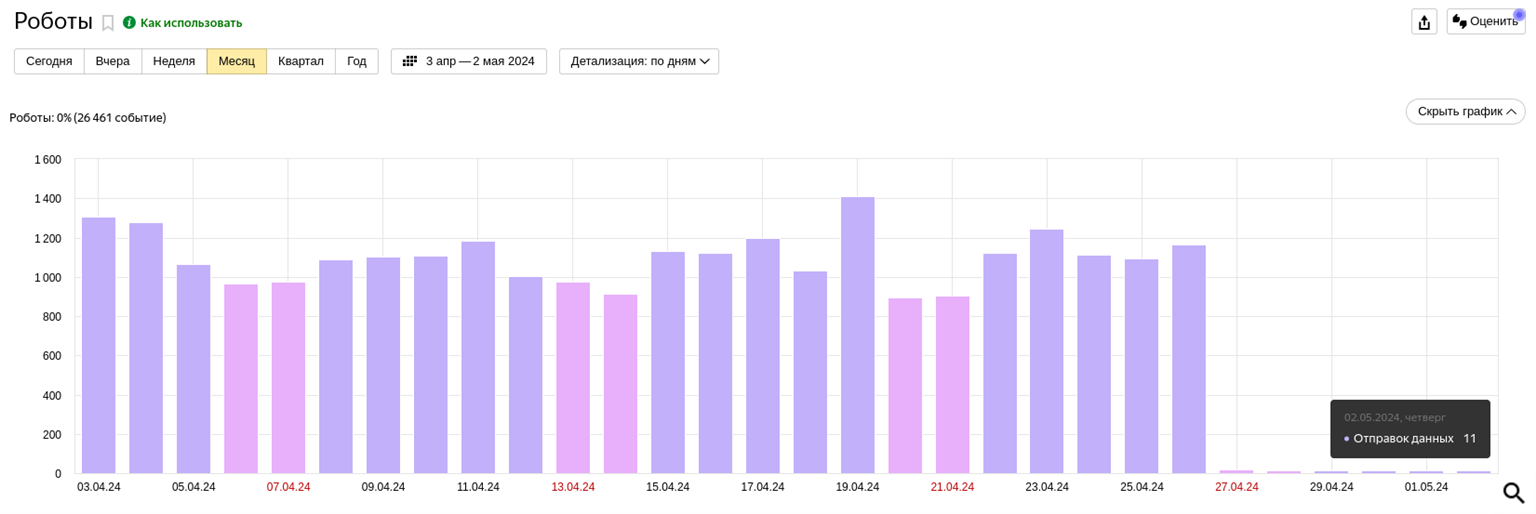Click the green info icon
Screen dimensions: 1536x514
[129, 23]
